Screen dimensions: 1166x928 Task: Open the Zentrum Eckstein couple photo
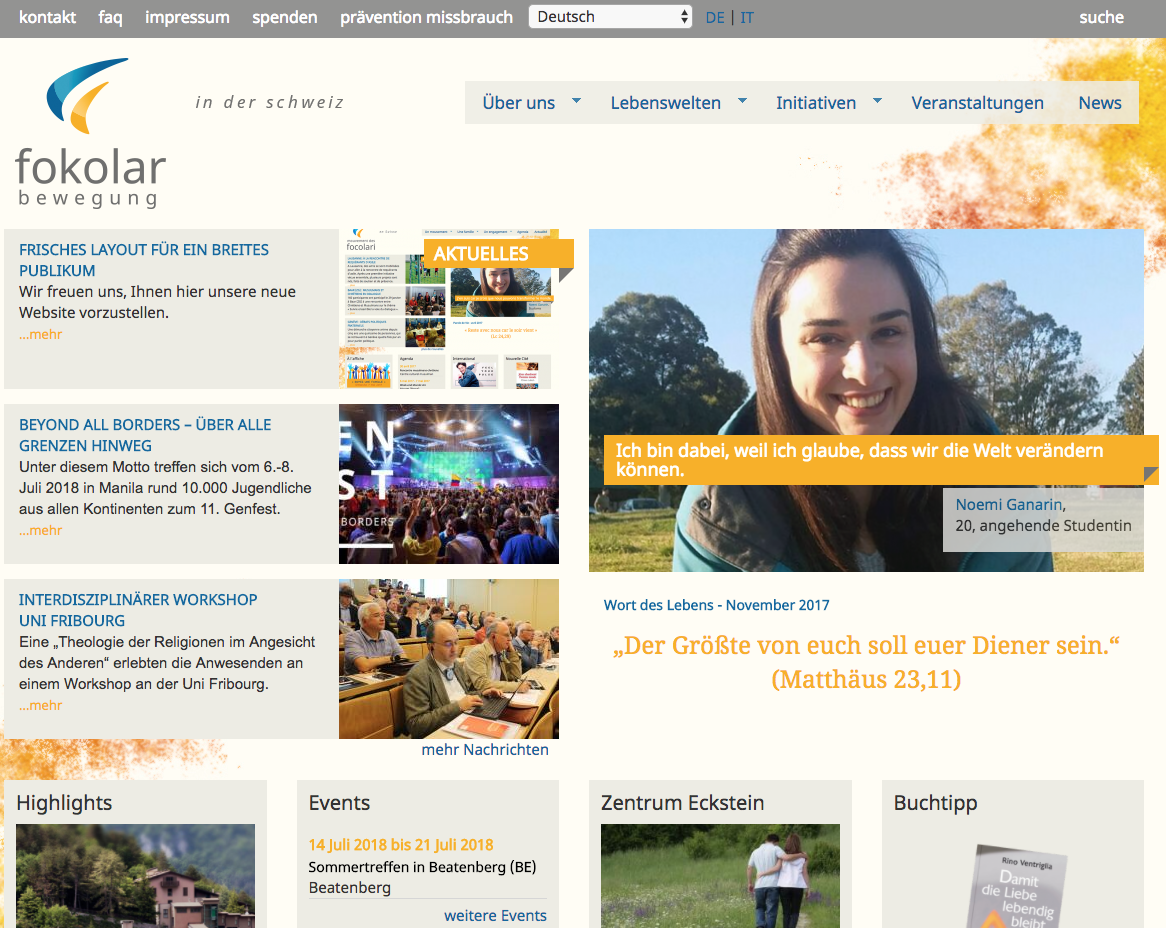(720, 876)
